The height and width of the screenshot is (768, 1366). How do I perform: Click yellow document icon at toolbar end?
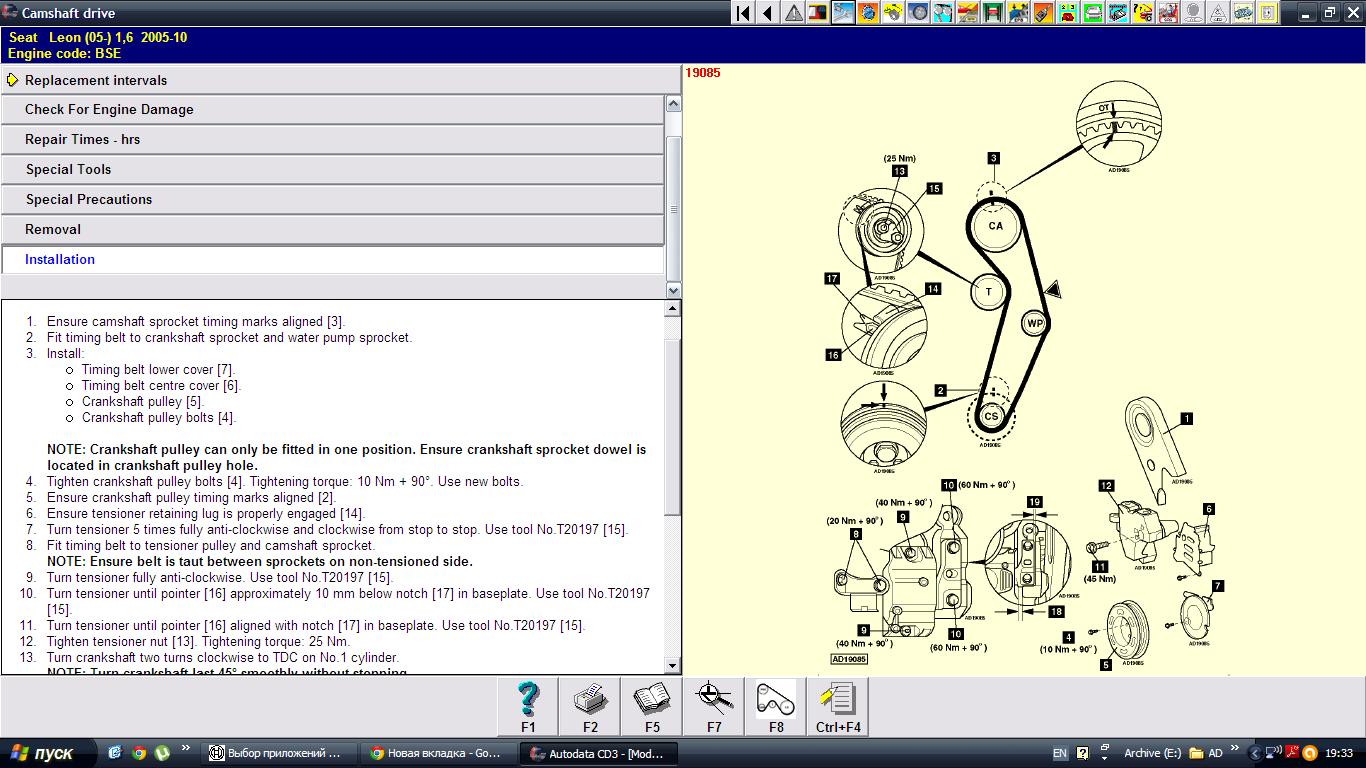[x=1267, y=13]
